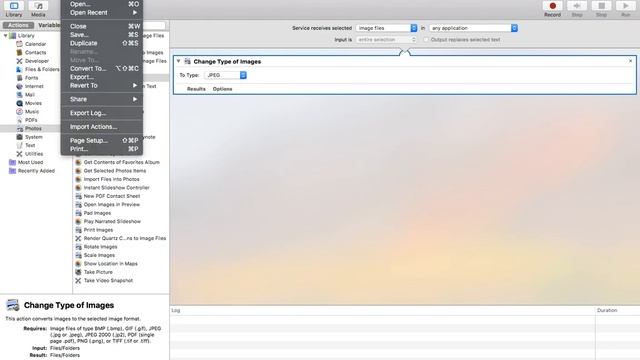640x360 pixels.
Task: Click the Media toolbar icon
Action: coord(38,6)
